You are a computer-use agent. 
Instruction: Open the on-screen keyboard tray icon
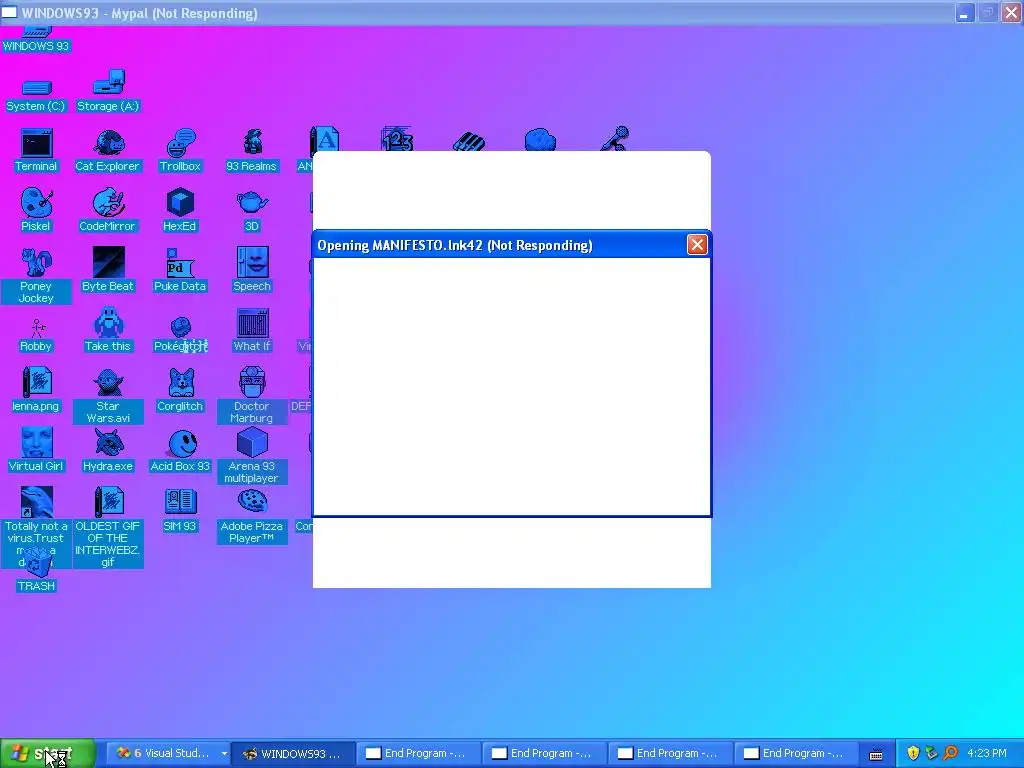point(876,754)
